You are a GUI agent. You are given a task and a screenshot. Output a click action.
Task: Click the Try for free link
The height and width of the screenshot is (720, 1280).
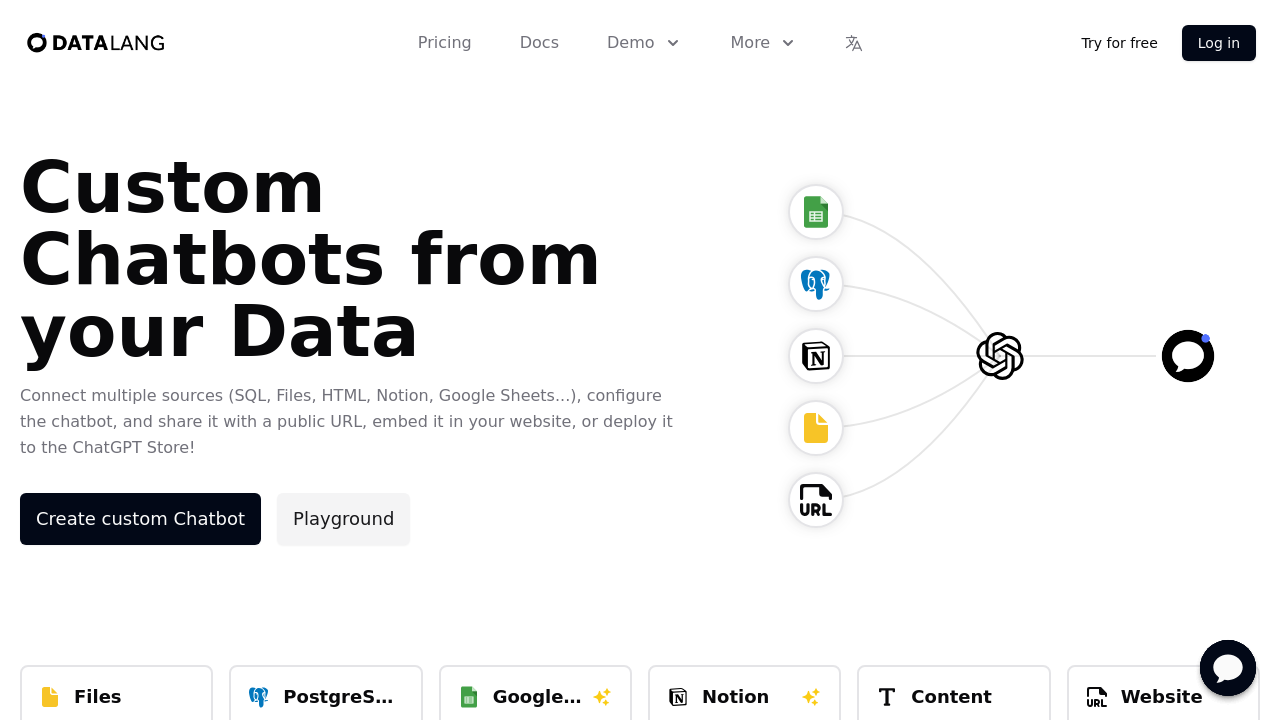tap(1118, 43)
